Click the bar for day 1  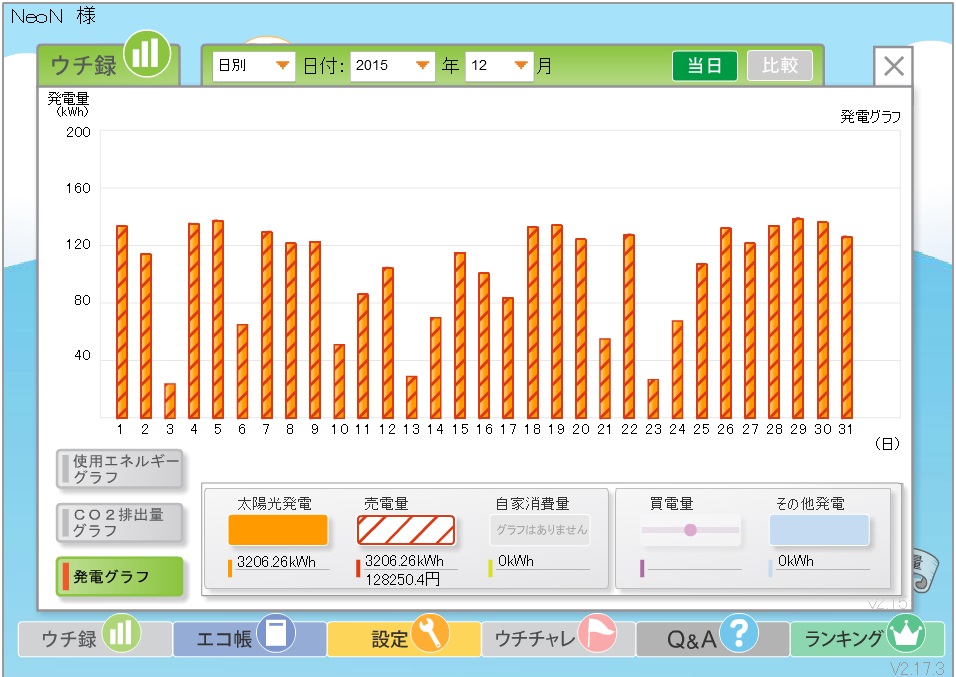coord(122,322)
